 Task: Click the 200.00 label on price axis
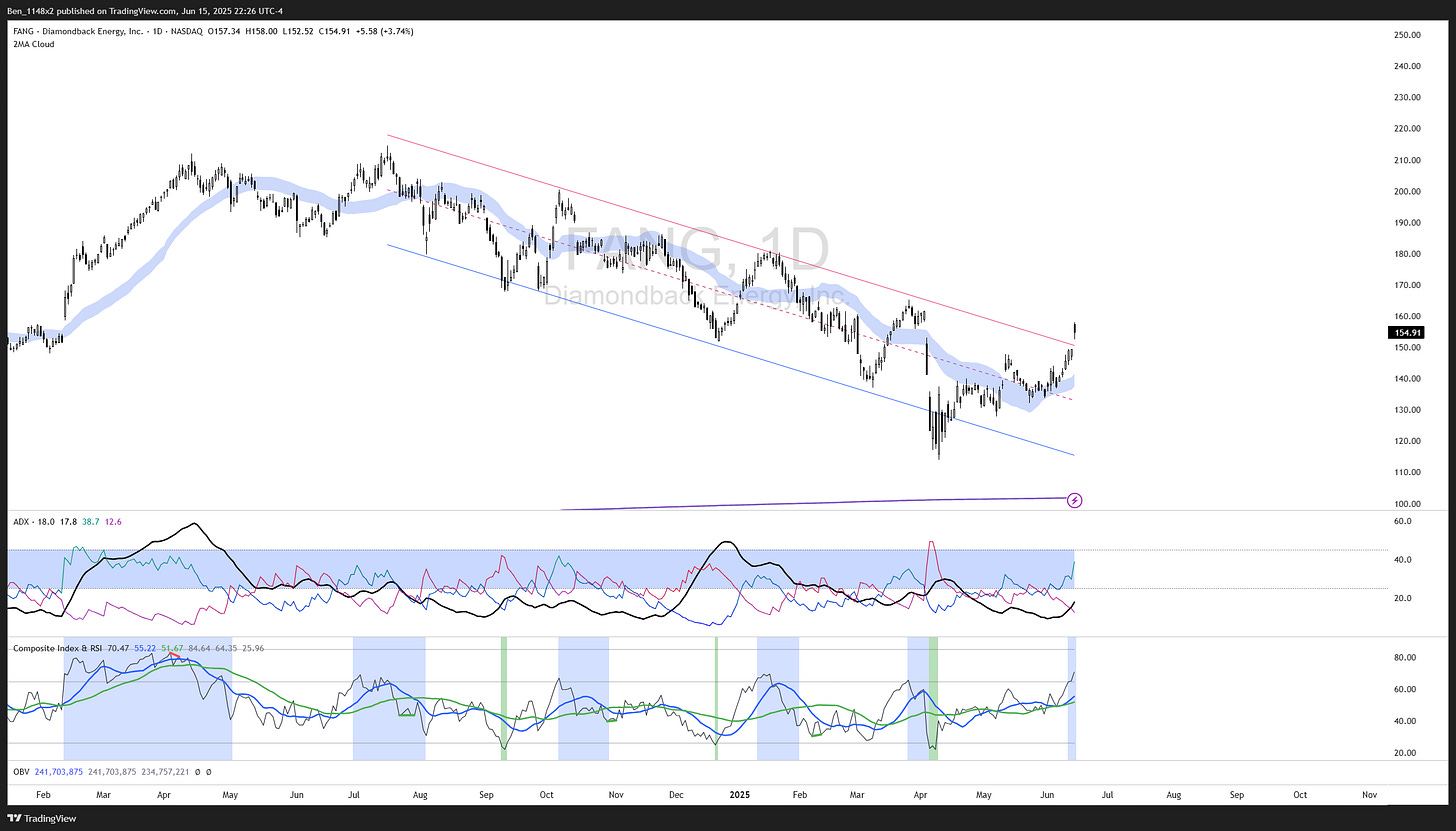coord(1405,191)
